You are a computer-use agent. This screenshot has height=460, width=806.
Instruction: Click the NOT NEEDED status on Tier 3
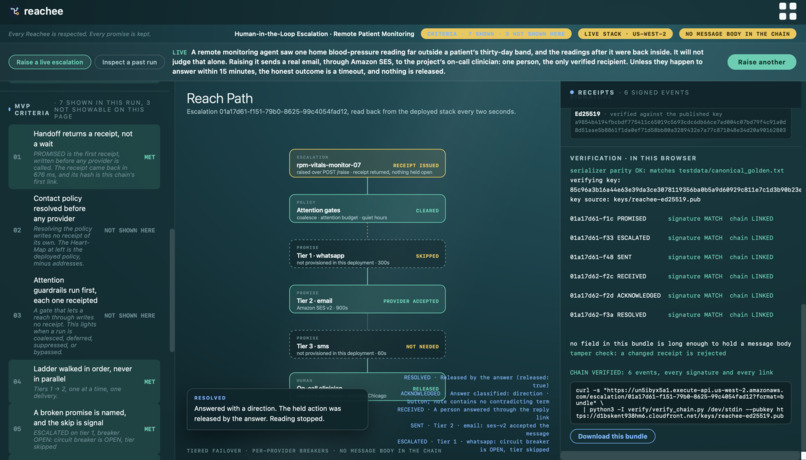coord(422,346)
